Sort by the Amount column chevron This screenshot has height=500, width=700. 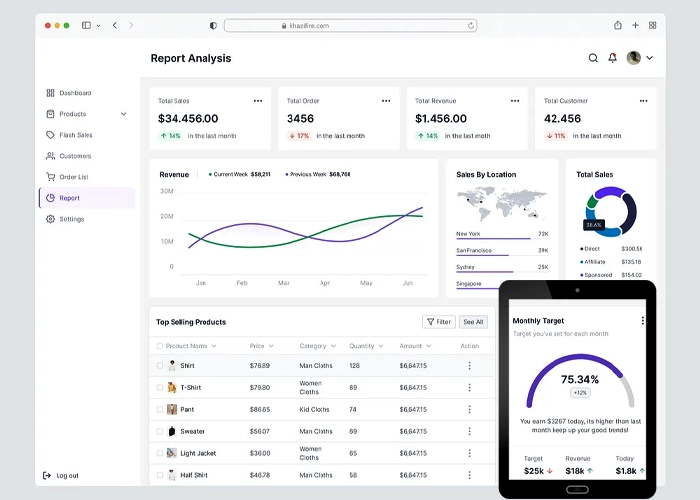coord(429,346)
